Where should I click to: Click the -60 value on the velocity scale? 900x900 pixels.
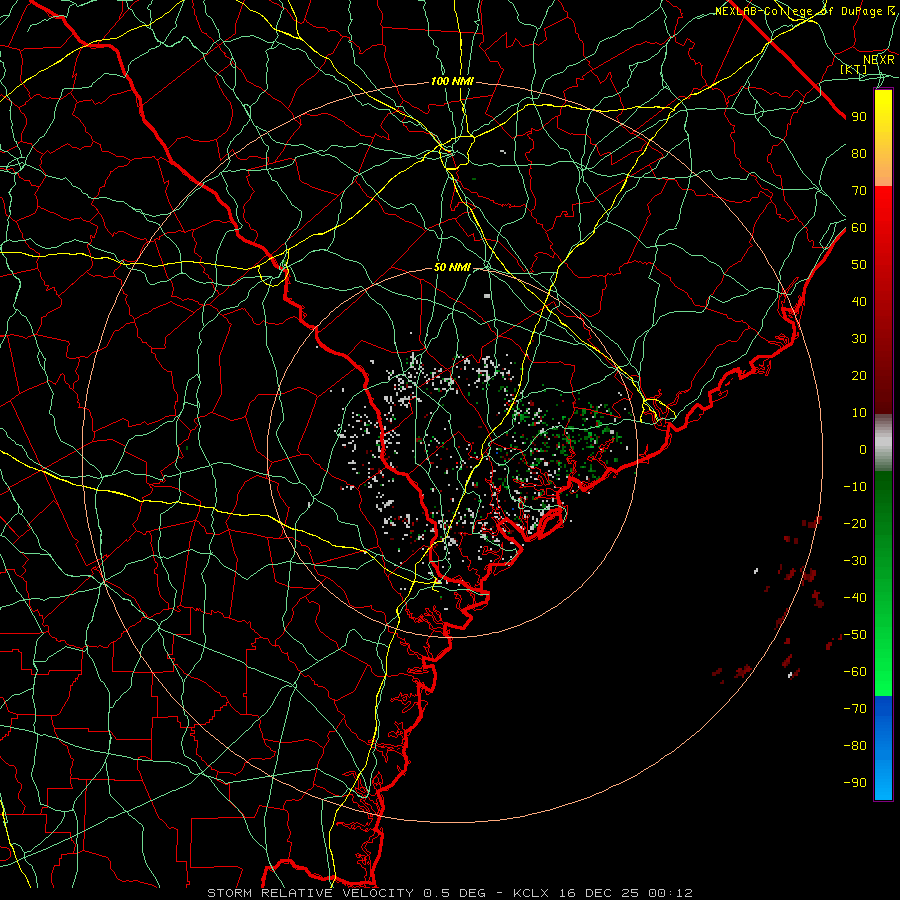click(x=855, y=672)
